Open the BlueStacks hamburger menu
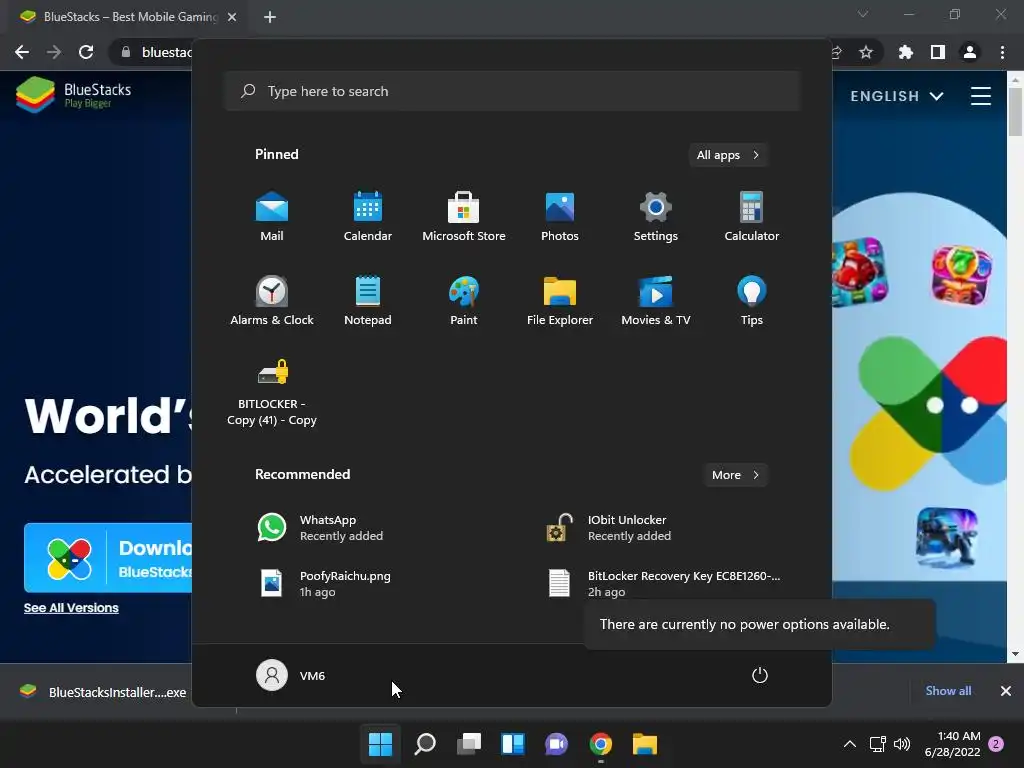This screenshot has height=768, width=1024. pyautogui.click(x=980, y=96)
